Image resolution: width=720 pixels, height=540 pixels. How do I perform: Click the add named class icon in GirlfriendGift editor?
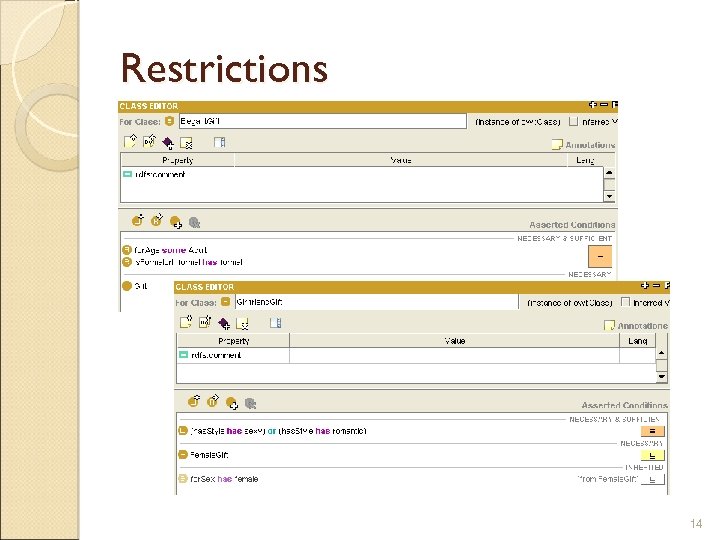[231, 403]
